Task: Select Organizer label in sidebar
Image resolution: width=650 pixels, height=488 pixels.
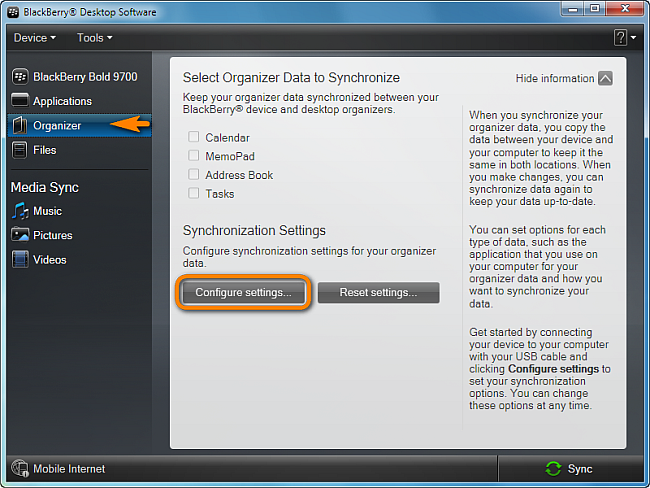Action: (x=57, y=126)
